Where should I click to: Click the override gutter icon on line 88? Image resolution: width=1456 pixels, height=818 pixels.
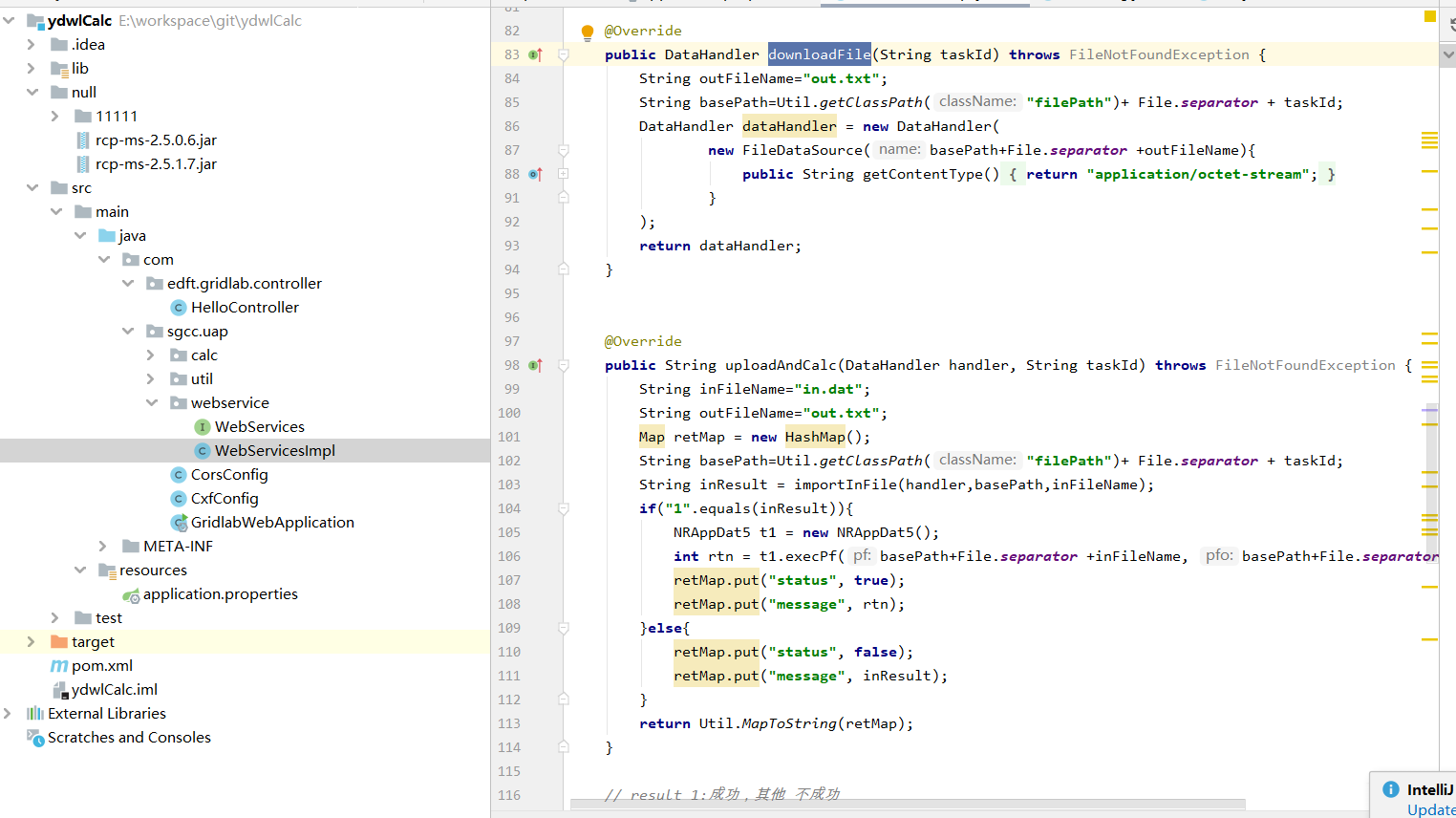[x=536, y=175]
